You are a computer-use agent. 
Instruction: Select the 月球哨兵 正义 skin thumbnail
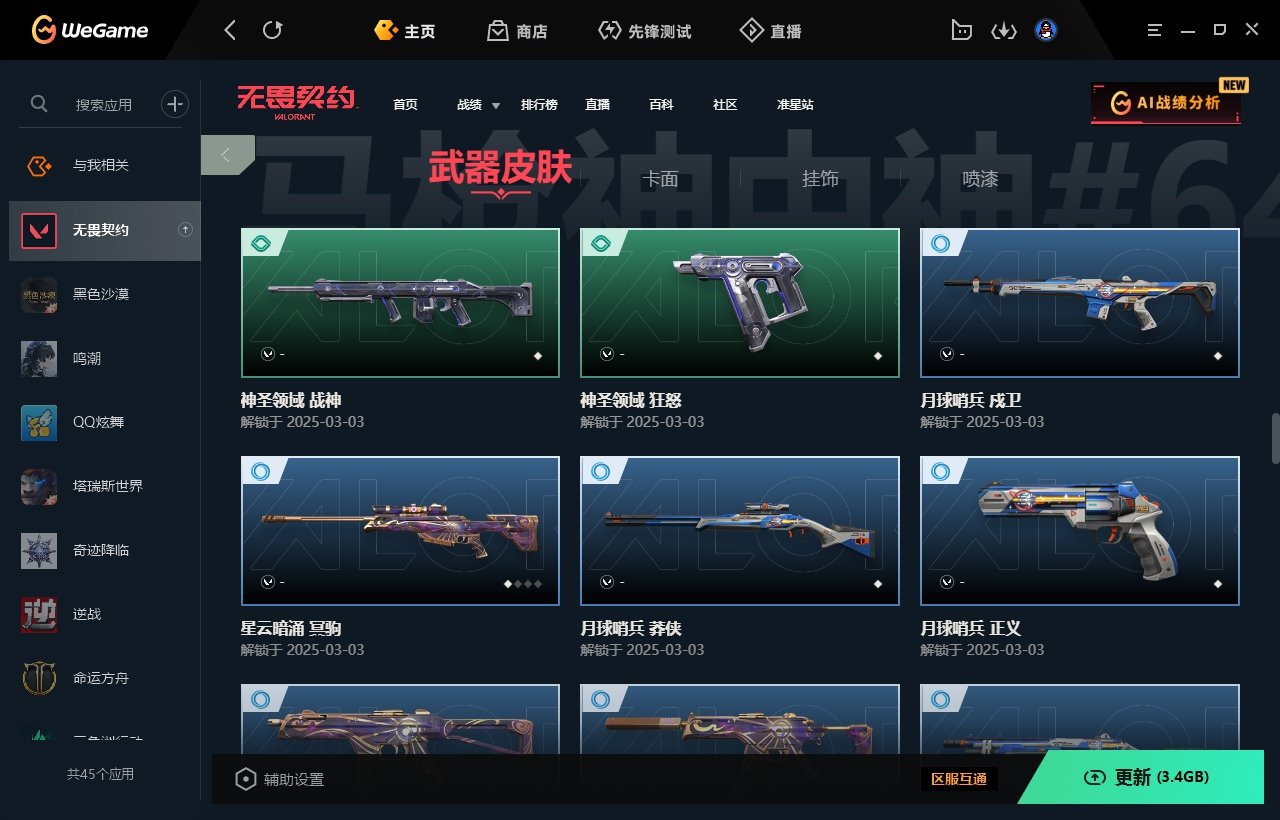(1080, 531)
